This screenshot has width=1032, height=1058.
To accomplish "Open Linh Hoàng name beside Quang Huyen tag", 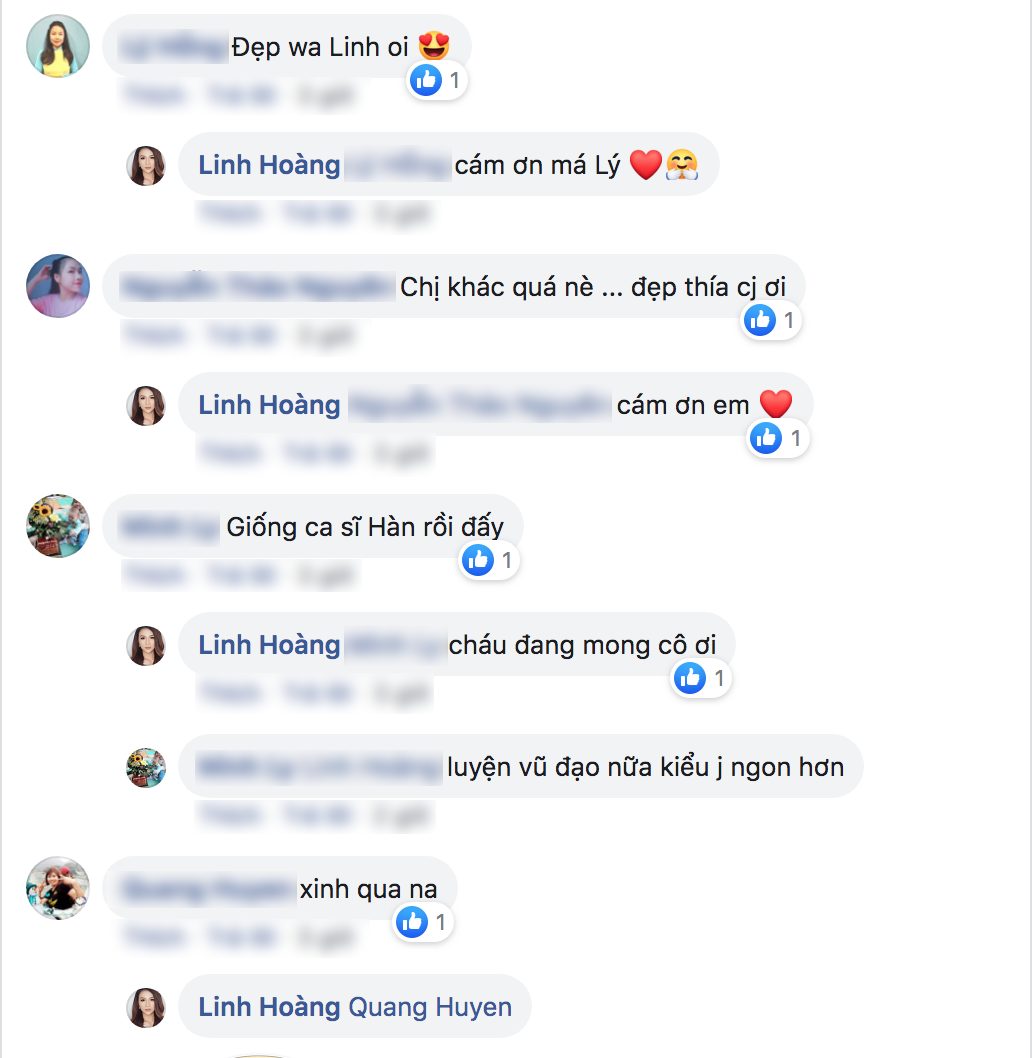I will pos(269,1007).
